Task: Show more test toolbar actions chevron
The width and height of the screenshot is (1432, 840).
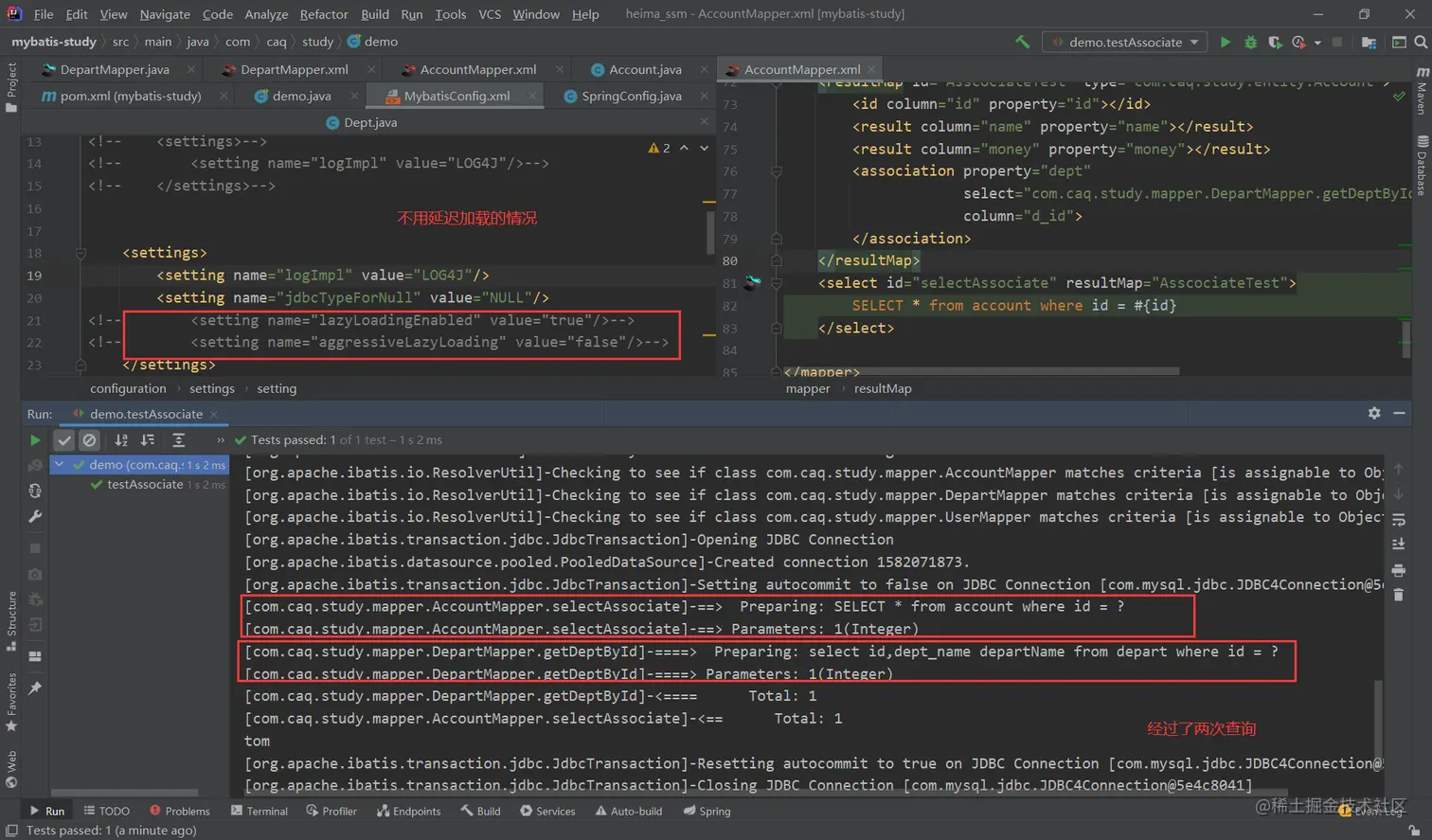Action: tap(221, 440)
